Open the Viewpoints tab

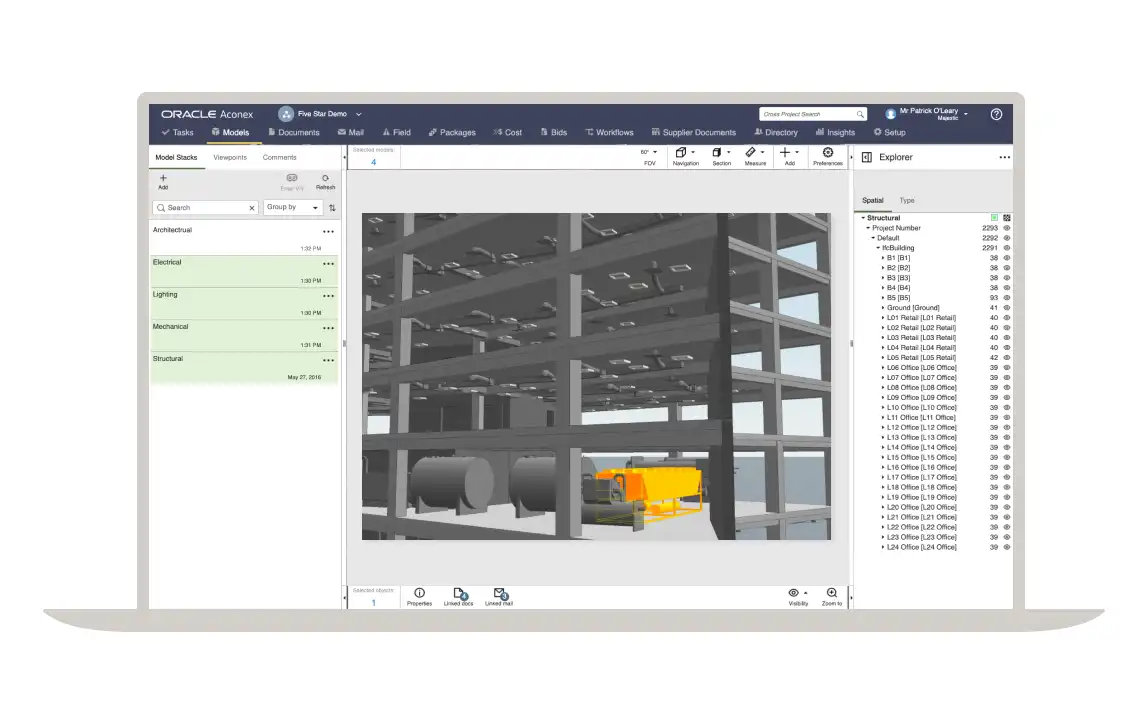pos(230,157)
